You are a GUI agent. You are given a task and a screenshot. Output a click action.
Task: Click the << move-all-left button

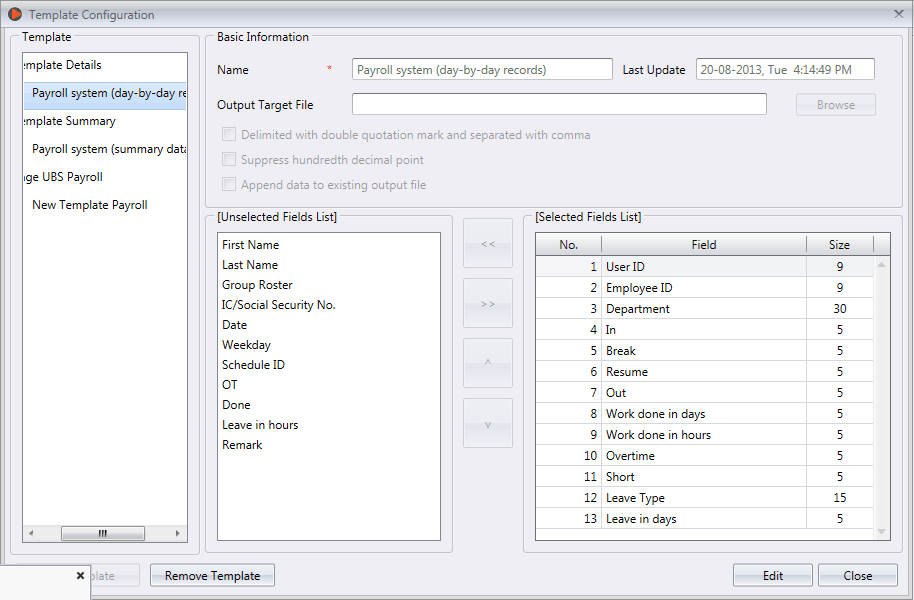click(487, 243)
